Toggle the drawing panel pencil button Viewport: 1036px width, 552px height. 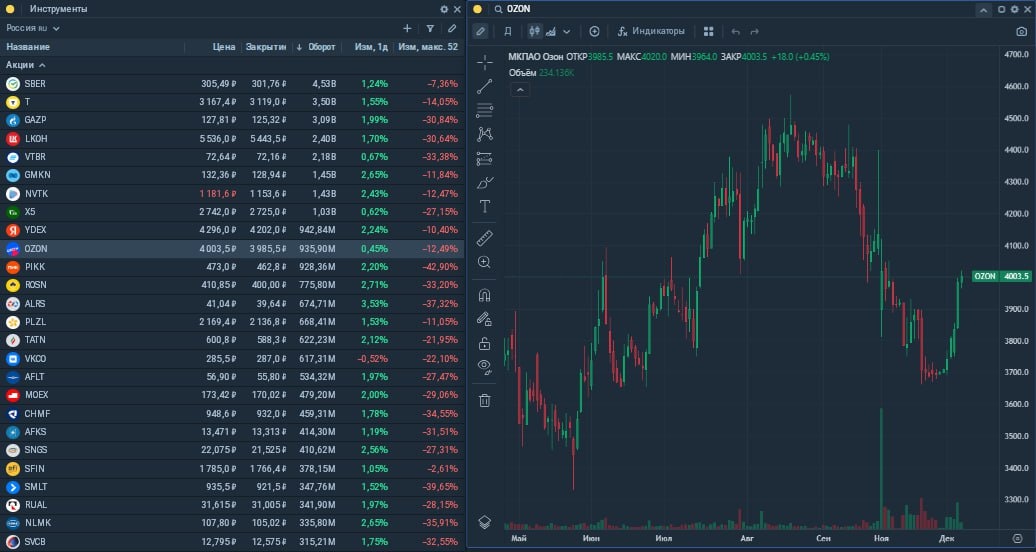pyautogui.click(x=480, y=31)
